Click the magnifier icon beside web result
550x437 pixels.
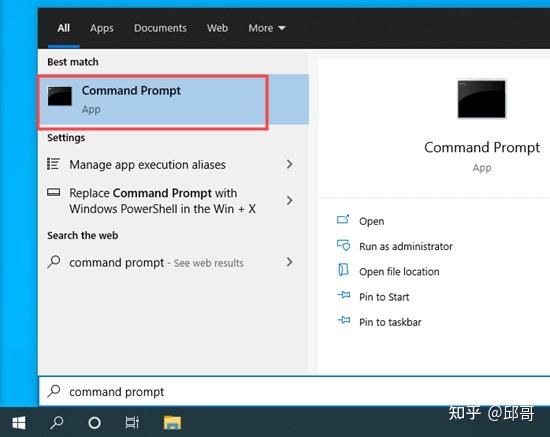click(54, 262)
